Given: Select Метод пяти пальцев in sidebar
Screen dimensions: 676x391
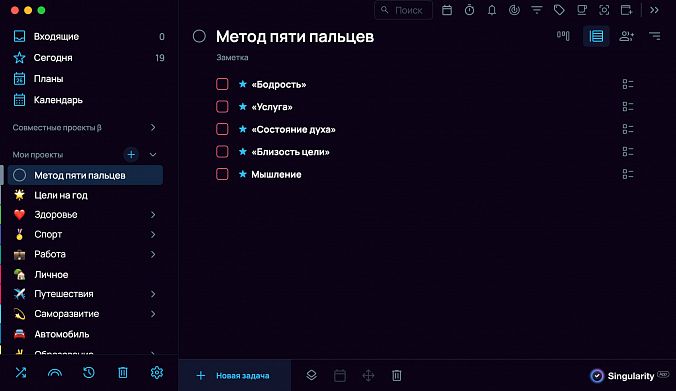Looking at the screenshot, I should click(x=85, y=175).
